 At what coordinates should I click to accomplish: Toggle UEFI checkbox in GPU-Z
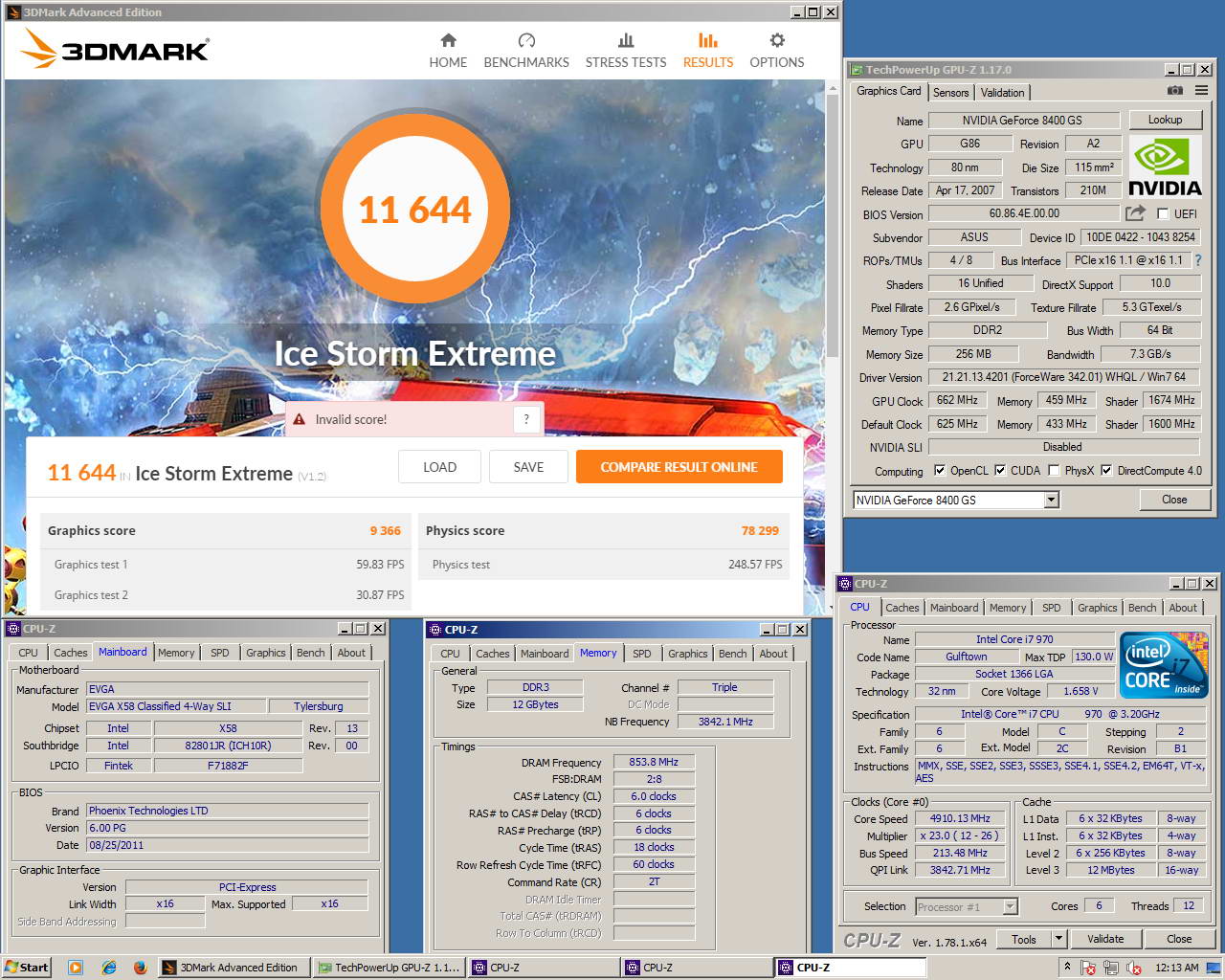point(1163,213)
